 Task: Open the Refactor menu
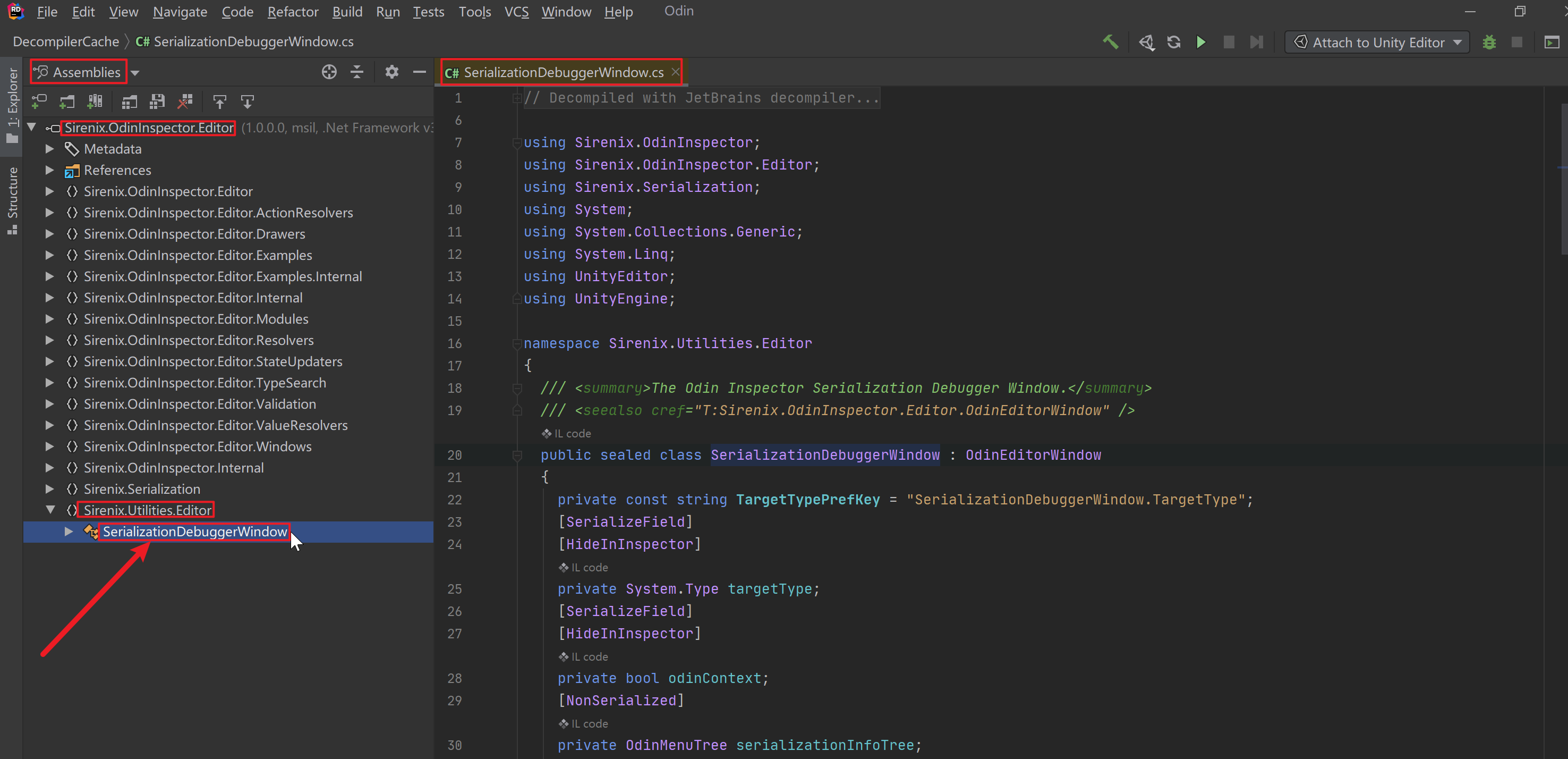(x=293, y=12)
